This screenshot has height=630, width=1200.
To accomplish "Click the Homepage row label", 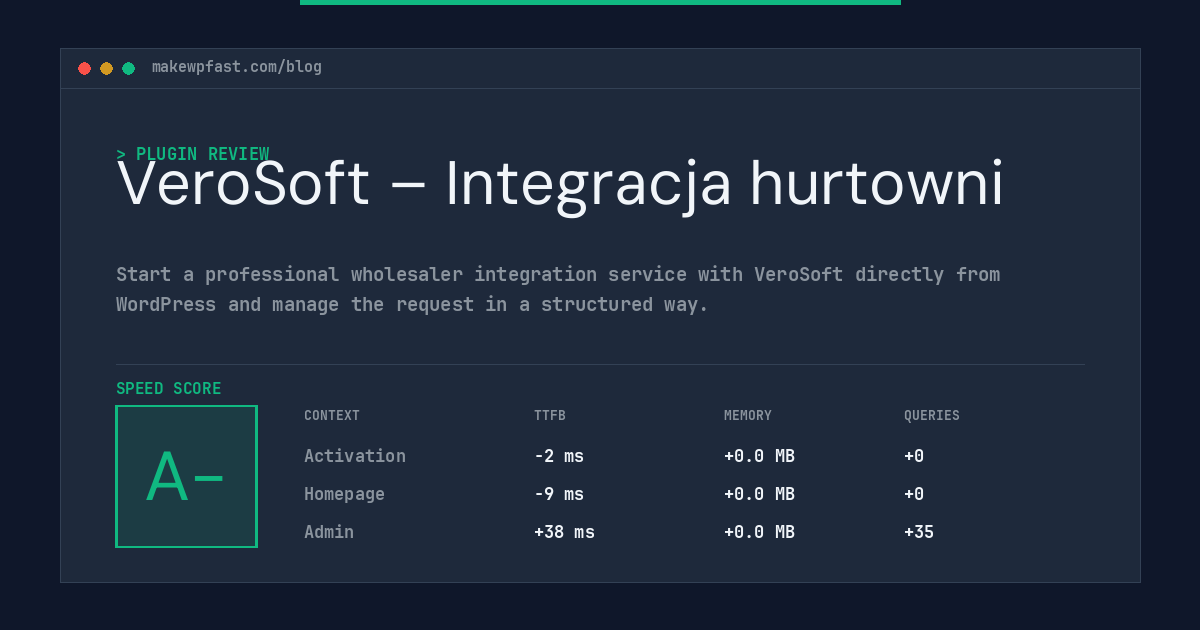I will click(x=344, y=494).
